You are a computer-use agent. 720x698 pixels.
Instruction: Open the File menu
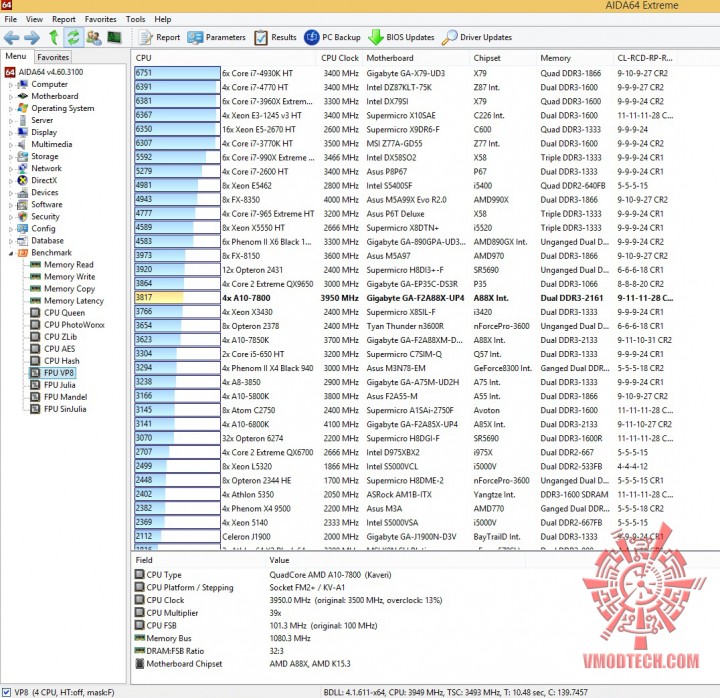click(x=11, y=19)
